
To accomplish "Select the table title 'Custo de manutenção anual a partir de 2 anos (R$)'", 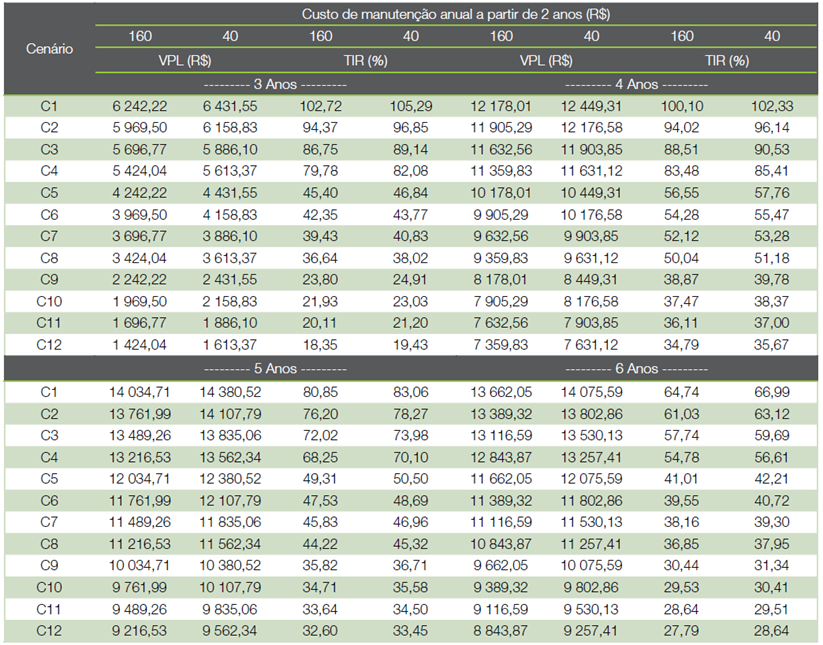I will [x=456, y=14].
